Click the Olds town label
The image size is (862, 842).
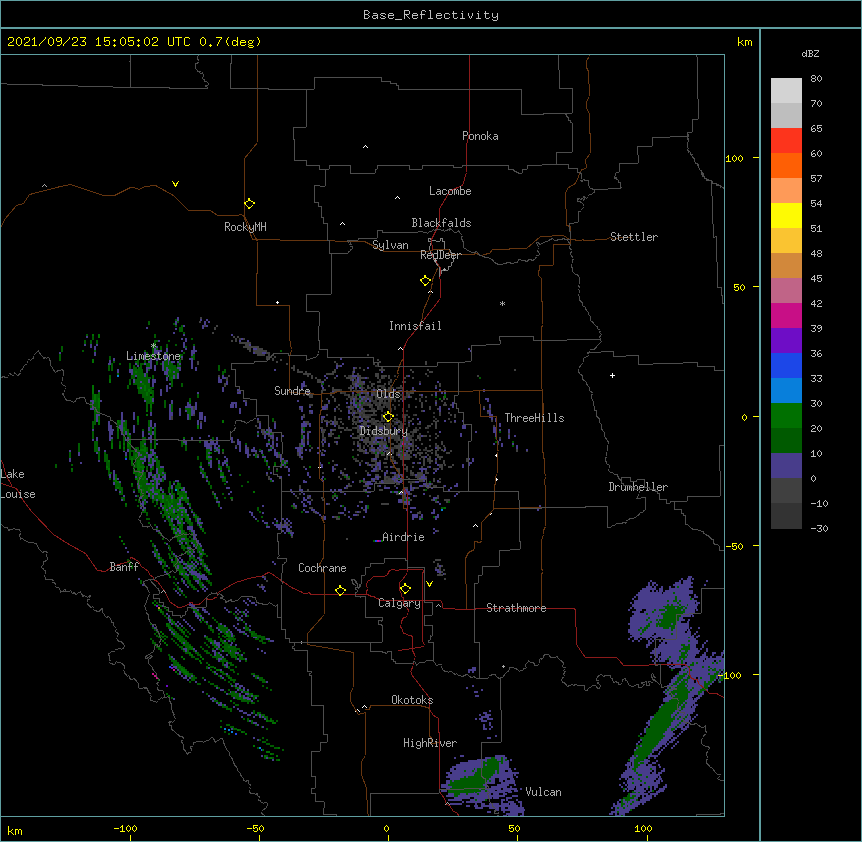tap(388, 394)
